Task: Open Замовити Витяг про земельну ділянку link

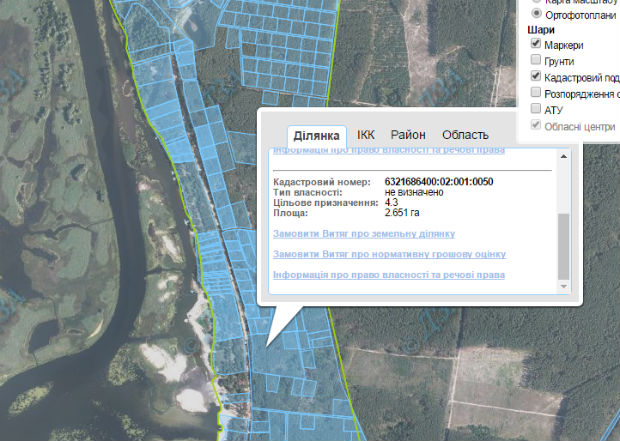Action: point(364,234)
